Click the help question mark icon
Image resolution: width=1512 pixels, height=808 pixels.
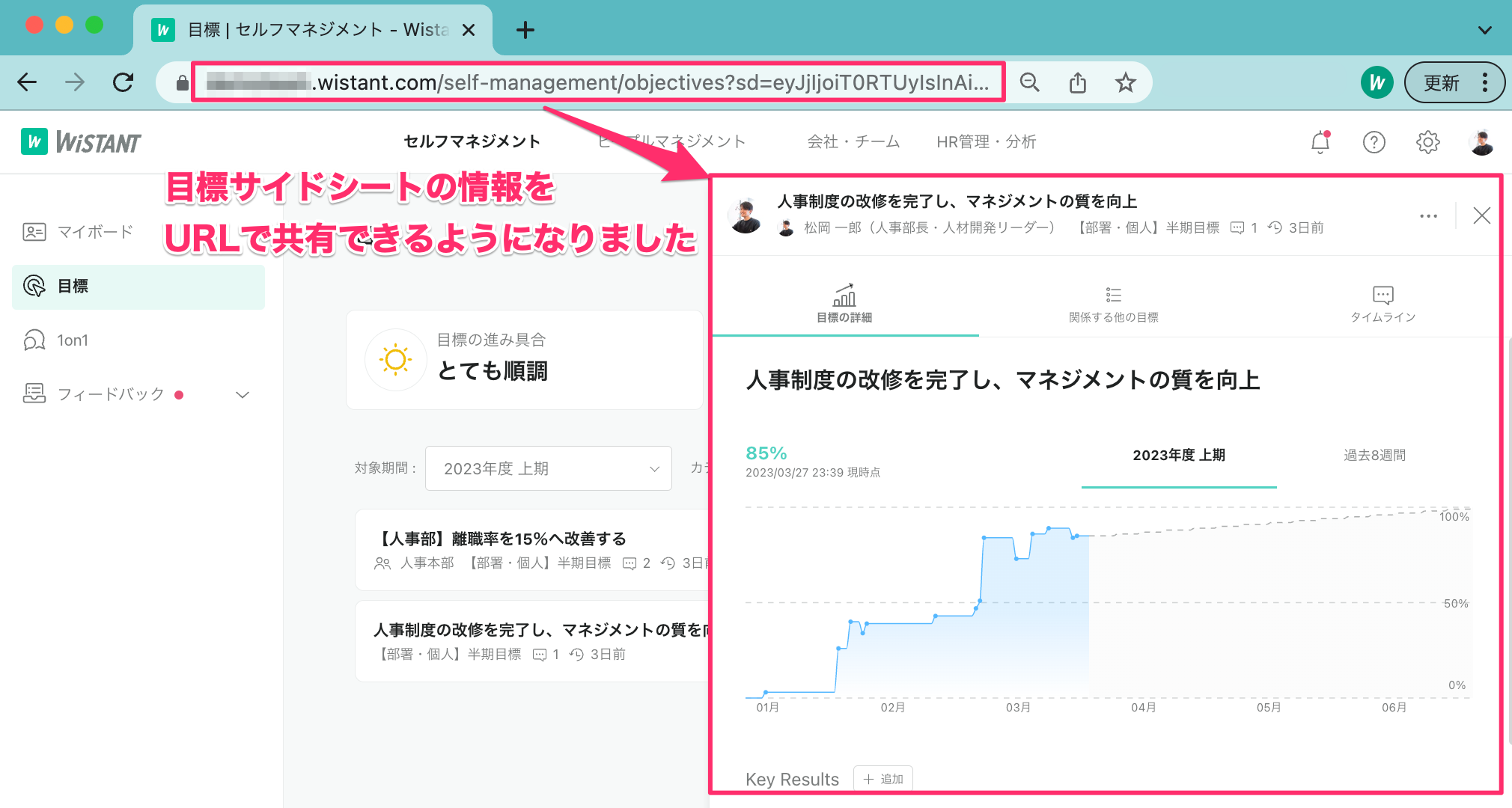tap(1374, 142)
